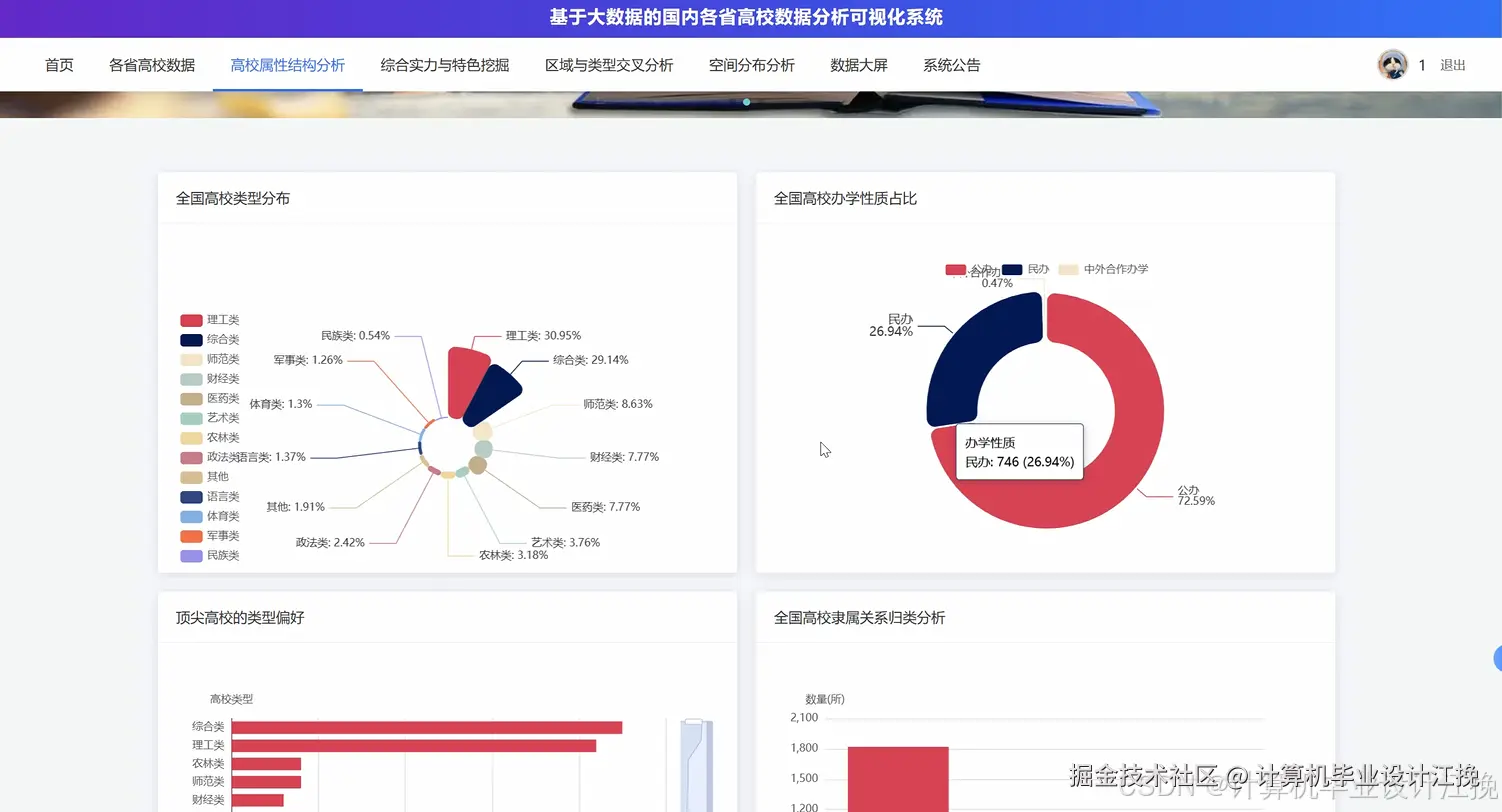1502x812 pixels.
Task: Click the tall red bar in 隶属关系 chart
Action: click(898, 779)
